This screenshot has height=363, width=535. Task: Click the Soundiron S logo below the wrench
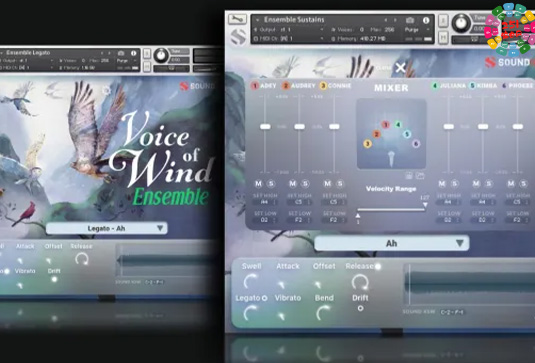(x=238, y=37)
